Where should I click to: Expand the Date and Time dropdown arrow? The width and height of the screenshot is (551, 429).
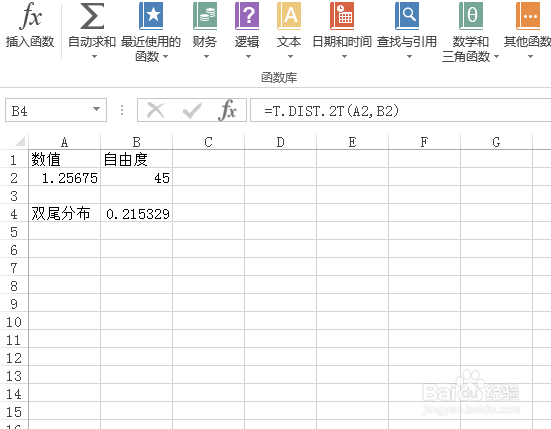(344, 56)
